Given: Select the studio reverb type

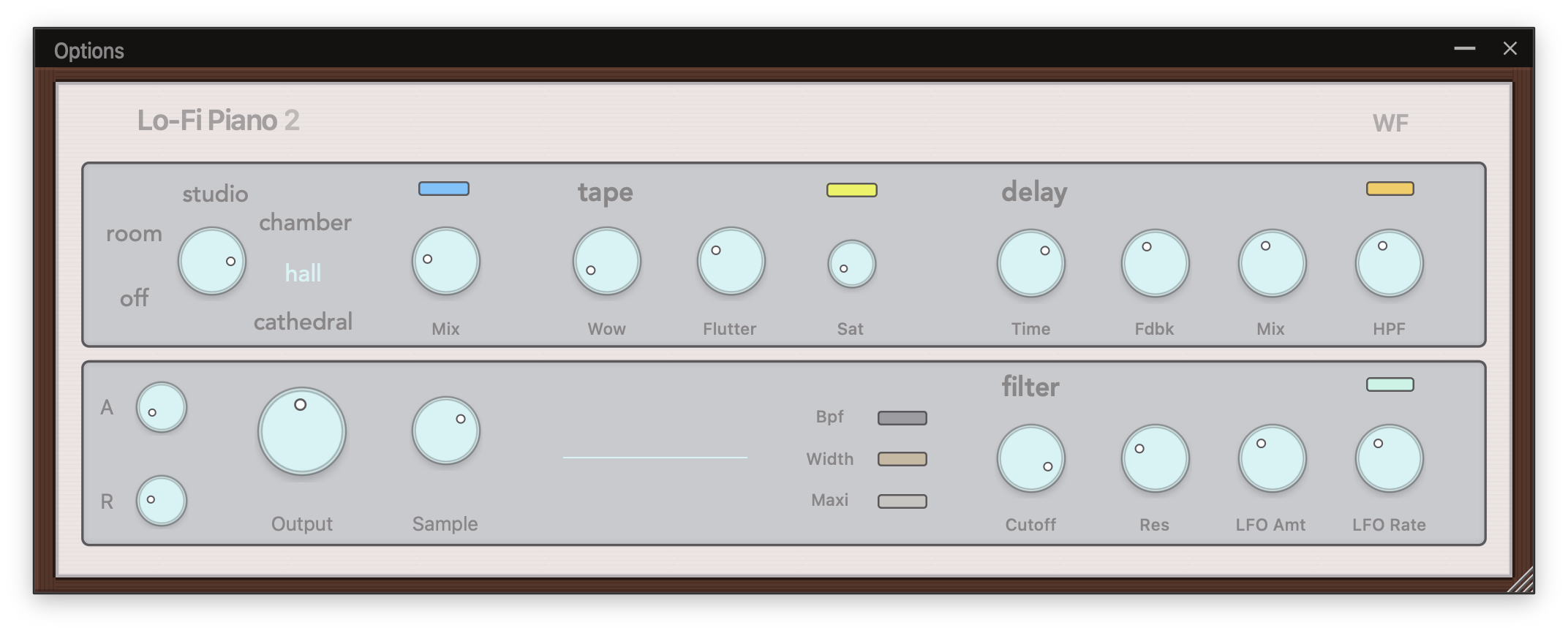Looking at the screenshot, I should pos(215,194).
